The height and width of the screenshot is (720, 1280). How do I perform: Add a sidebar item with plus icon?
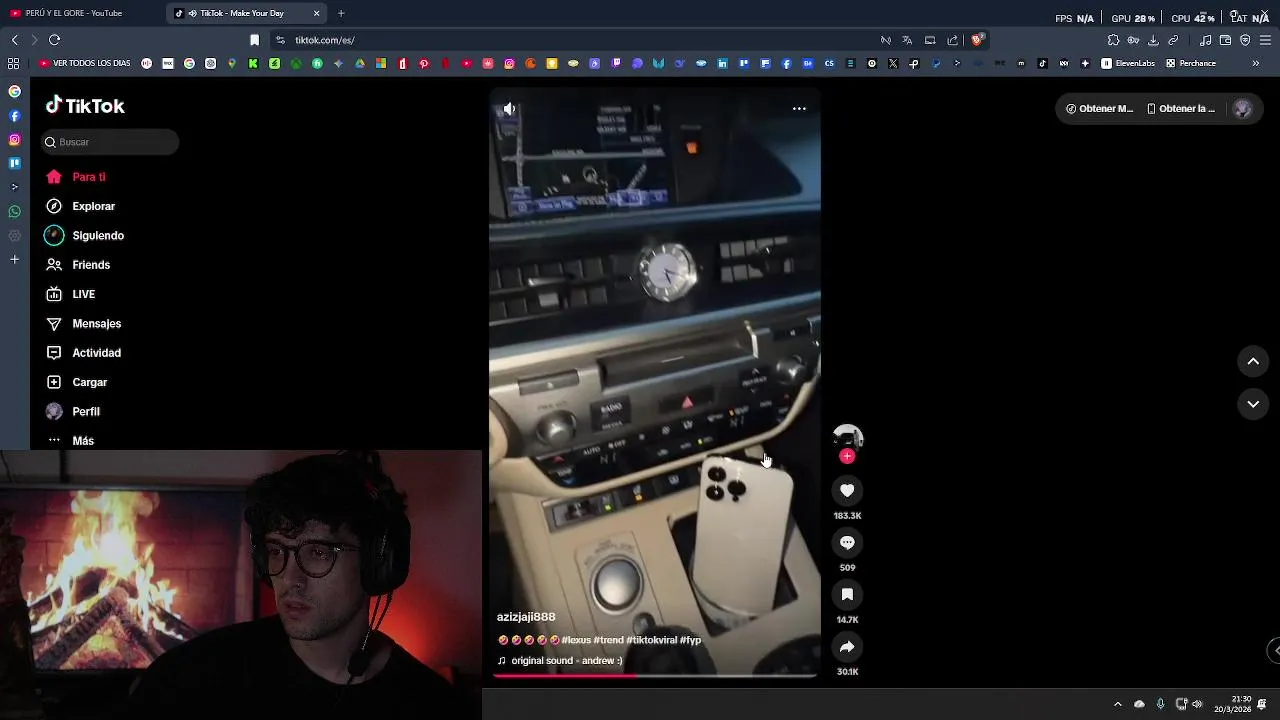click(x=14, y=260)
